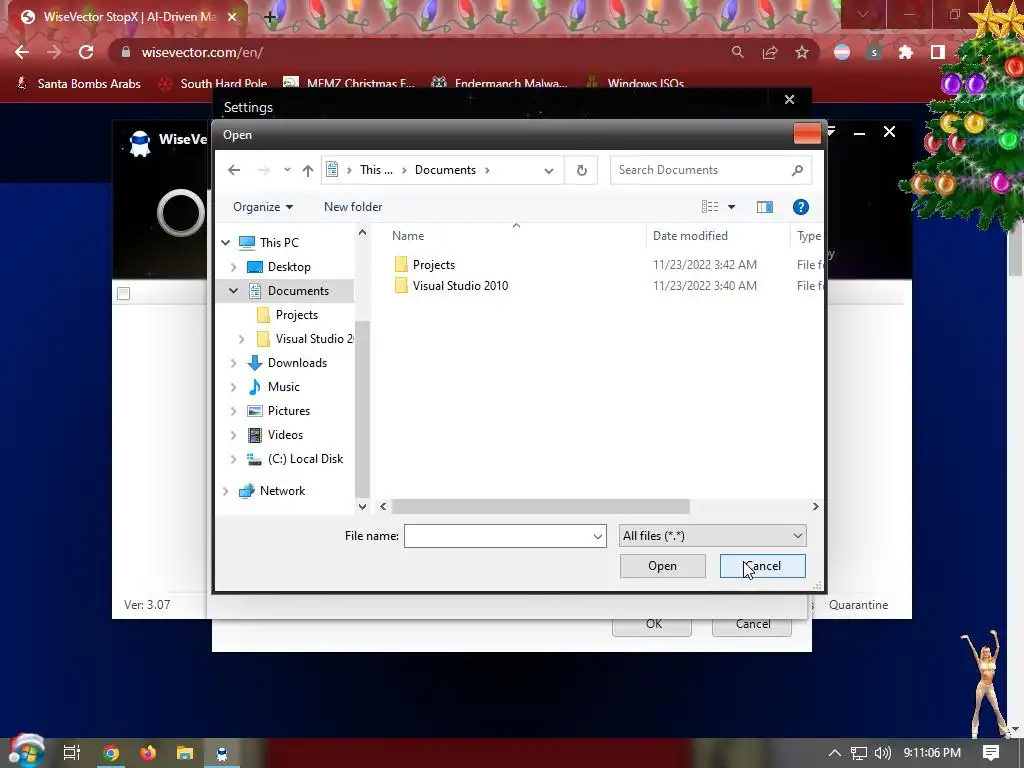
Task: Create a New folder
Action: [x=353, y=207]
